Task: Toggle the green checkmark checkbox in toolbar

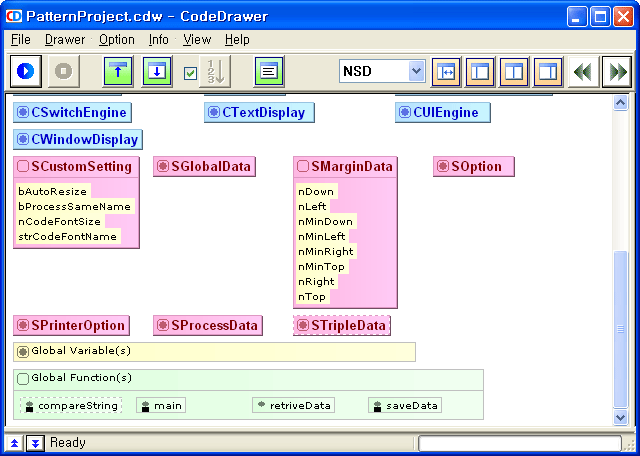Action: (x=190, y=73)
